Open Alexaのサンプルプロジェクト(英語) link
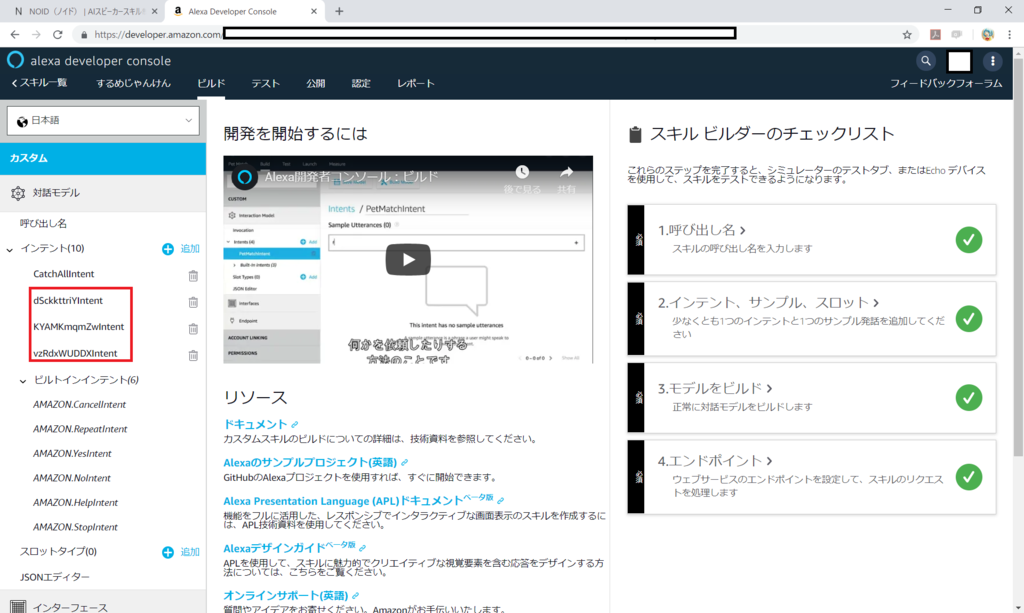Viewport: 1024px width, 613px height. (310, 462)
